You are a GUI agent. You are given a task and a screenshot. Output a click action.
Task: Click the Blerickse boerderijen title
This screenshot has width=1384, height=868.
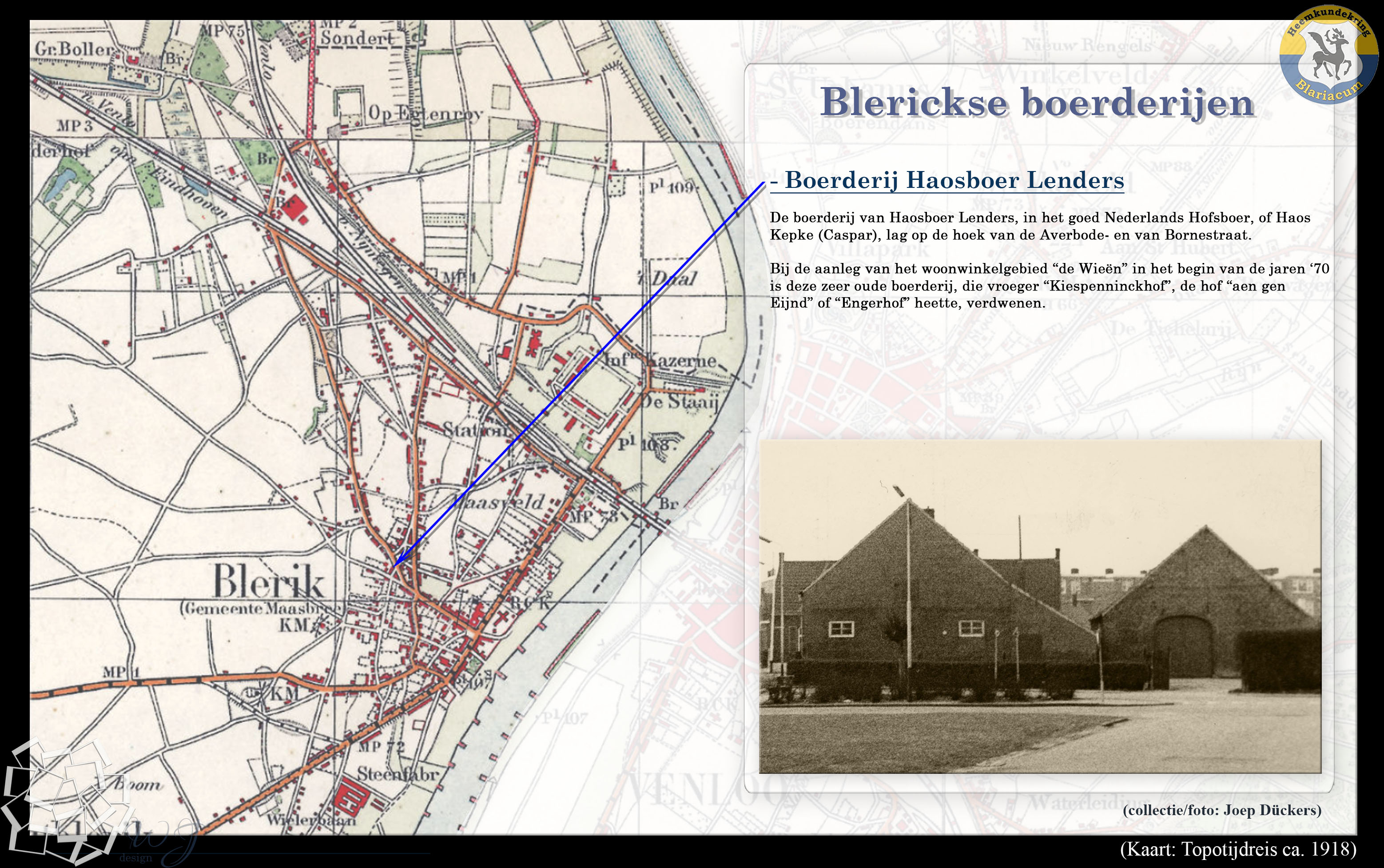1037,104
